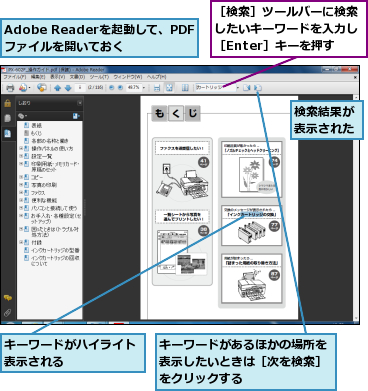This screenshot has width=368, height=391.
Task: Open the search field options dropdown arrow
Action: [x=238, y=88]
